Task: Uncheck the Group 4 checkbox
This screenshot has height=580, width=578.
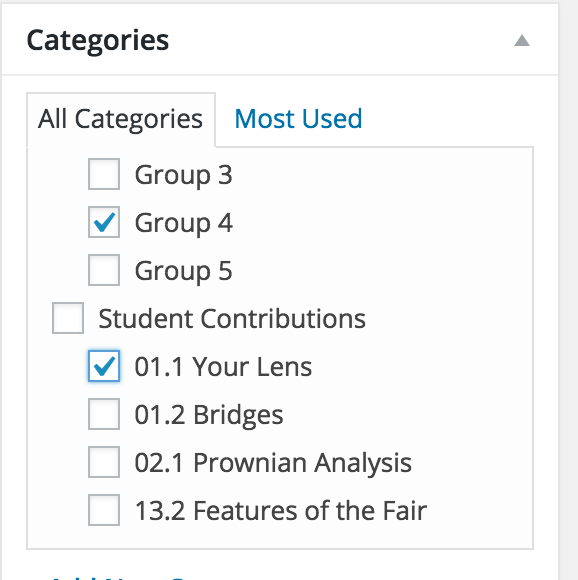Action: click(104, 222)
